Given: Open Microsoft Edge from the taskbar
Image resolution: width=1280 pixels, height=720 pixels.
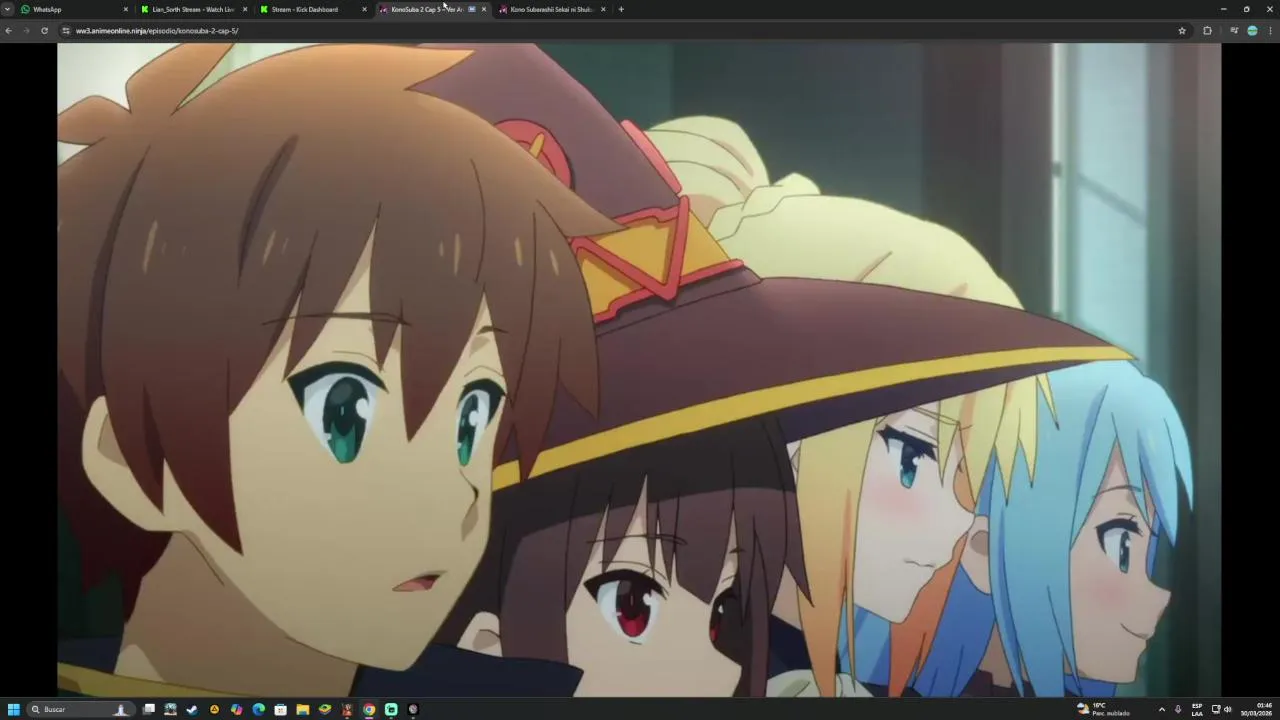Looking at the screenshot, I should tap(258, 709).
